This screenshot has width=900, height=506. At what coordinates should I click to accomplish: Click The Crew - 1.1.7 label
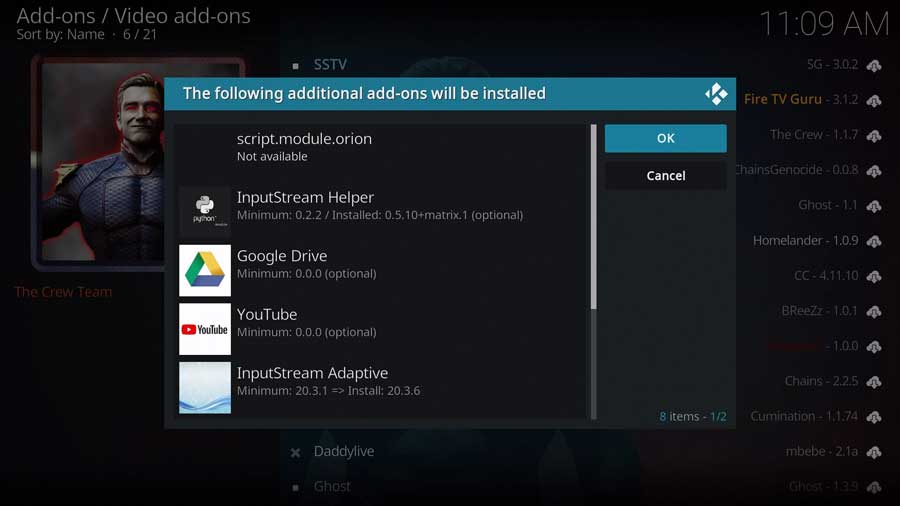tap(814, 135)
